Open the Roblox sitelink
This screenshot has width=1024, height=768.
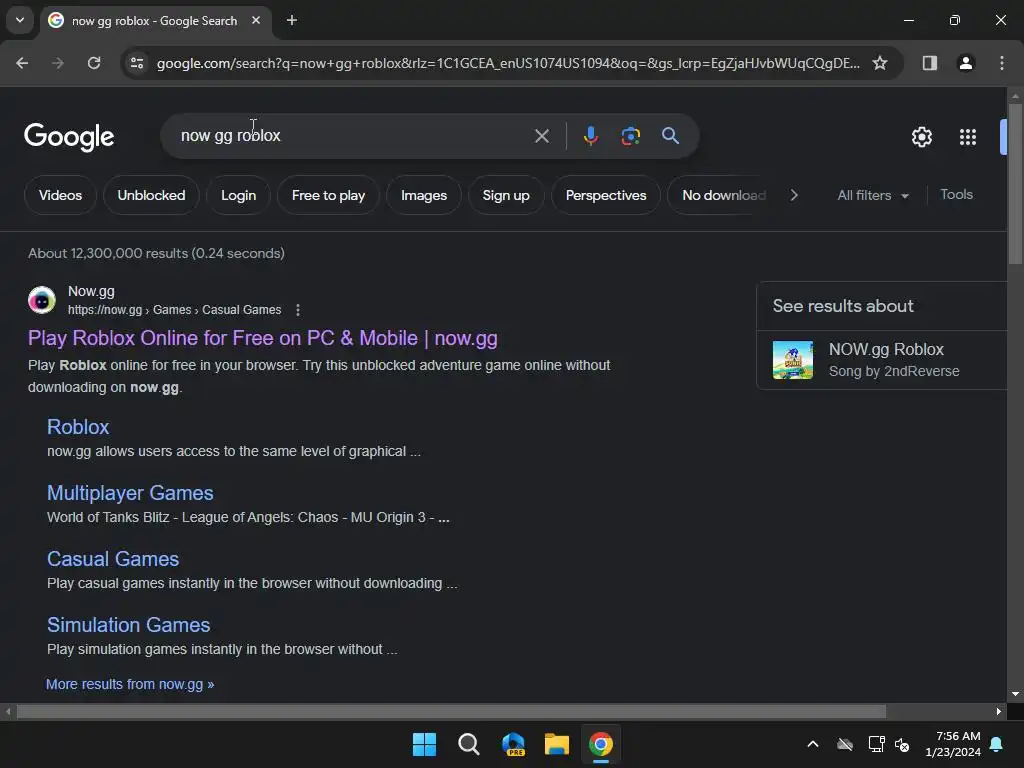pyautogui.click(x=78, y=427)
